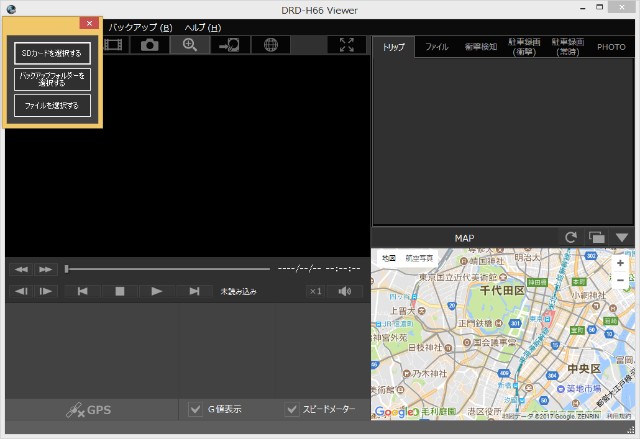Click the fast forward playback button
The image size is (640, 439).
click(x=45, y=269)
